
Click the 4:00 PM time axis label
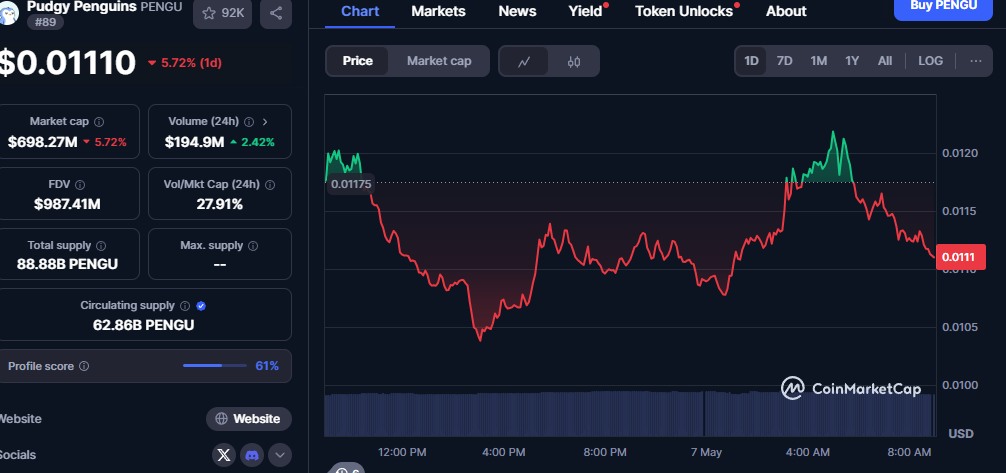(x=504, y=452)
